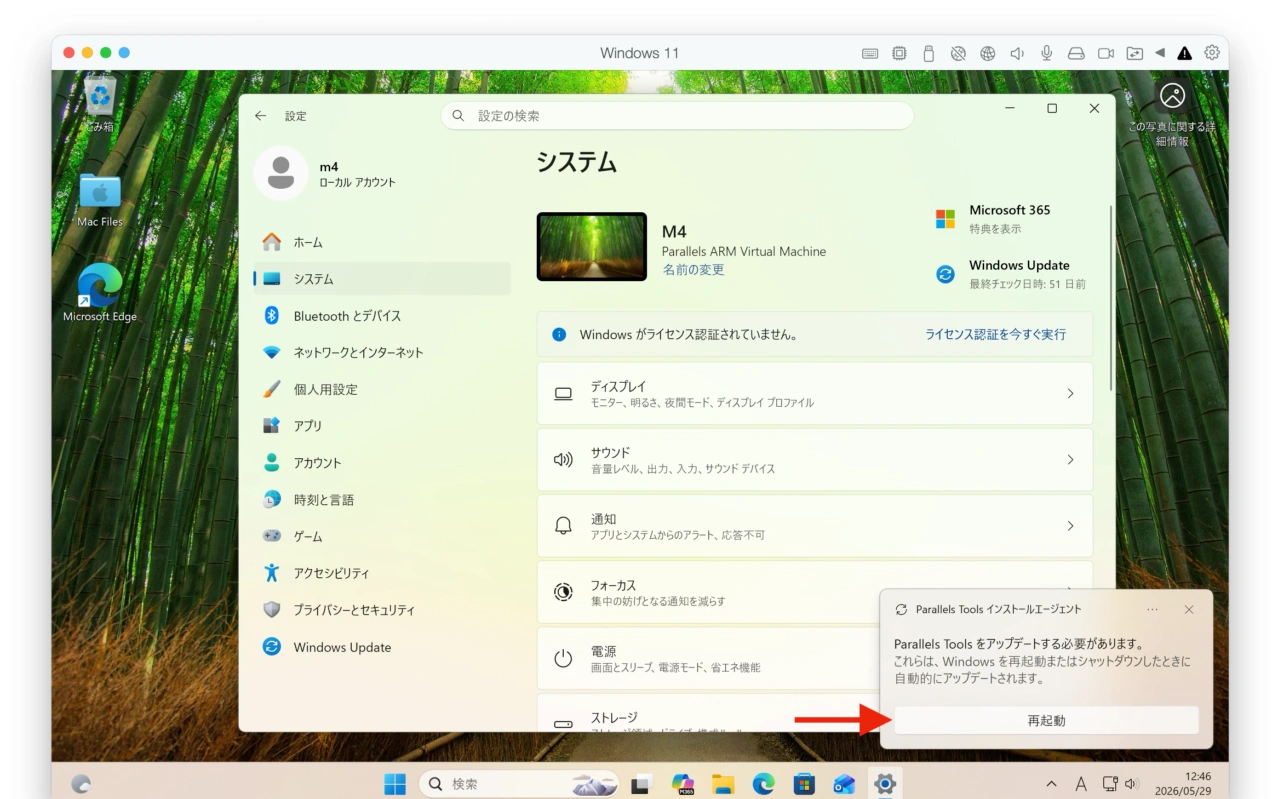This screenshot has height=799, width=1280.
Task: Show hidden system tray icons
Action: pyautogui.click(x=1051, y=784)
